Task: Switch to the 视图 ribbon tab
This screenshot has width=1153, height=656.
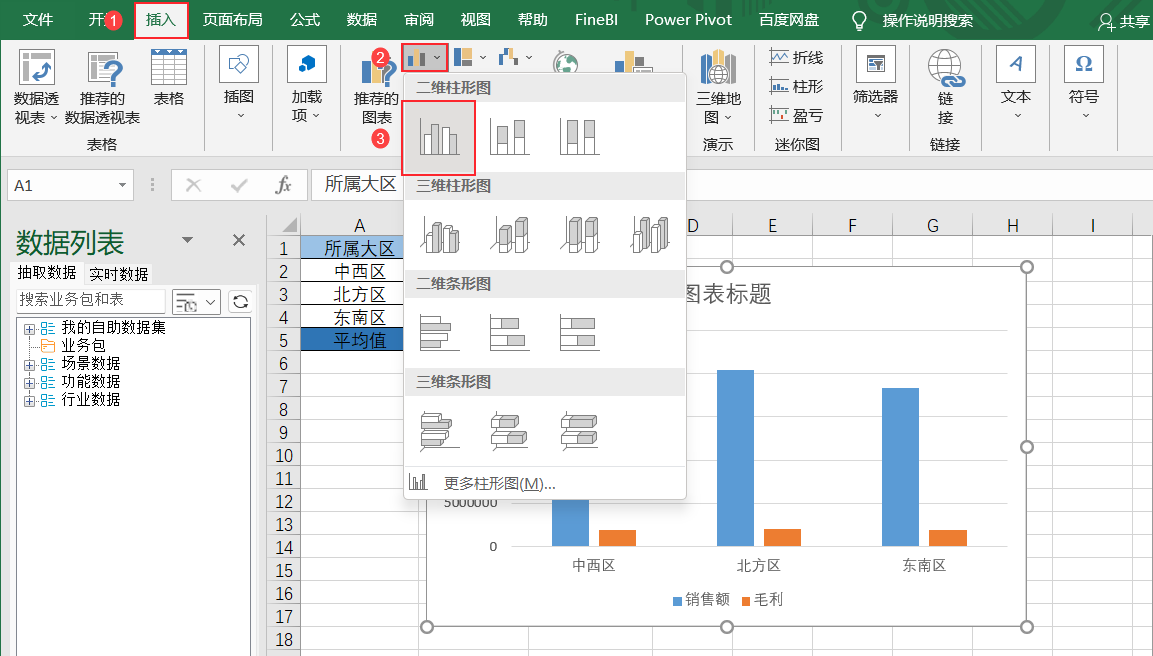Action: [x=476, y=20]
